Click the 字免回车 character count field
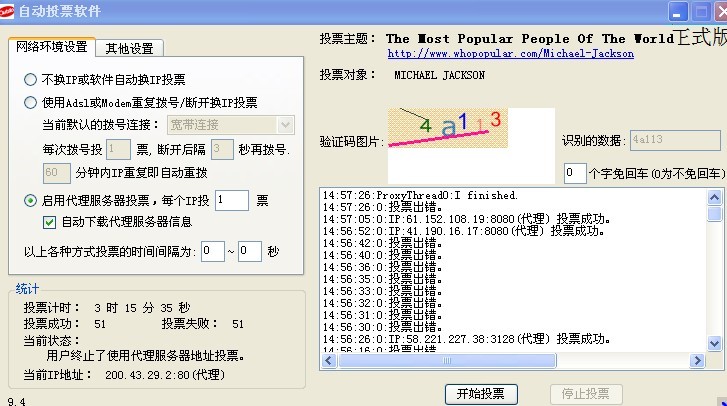727x406 pixels. (574, 173)
